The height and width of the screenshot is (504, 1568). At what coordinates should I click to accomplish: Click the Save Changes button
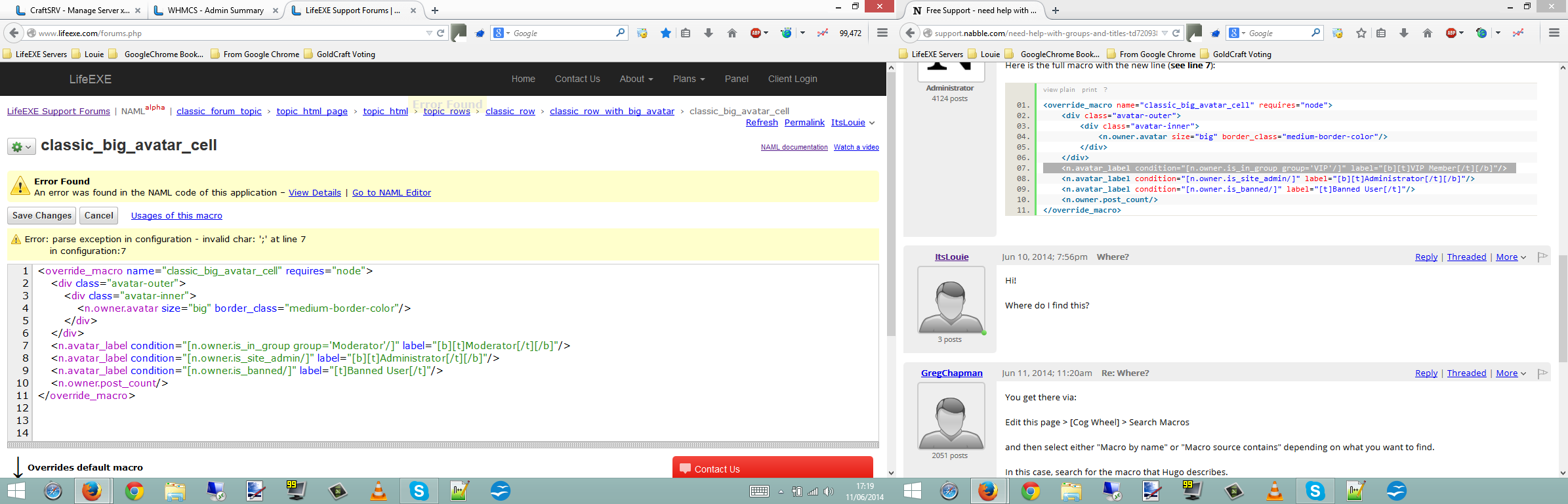[x=42, y=215]
